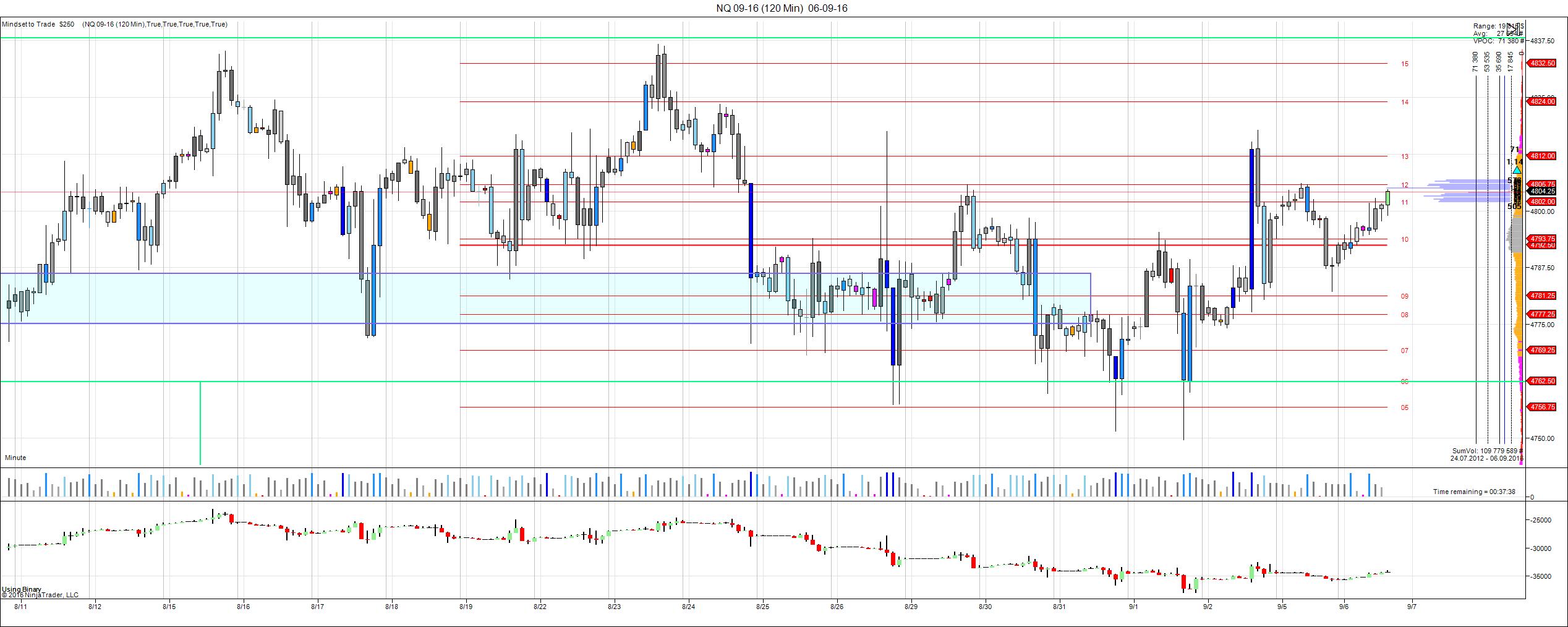Click the 'Using Binary' label

(22, 589)
